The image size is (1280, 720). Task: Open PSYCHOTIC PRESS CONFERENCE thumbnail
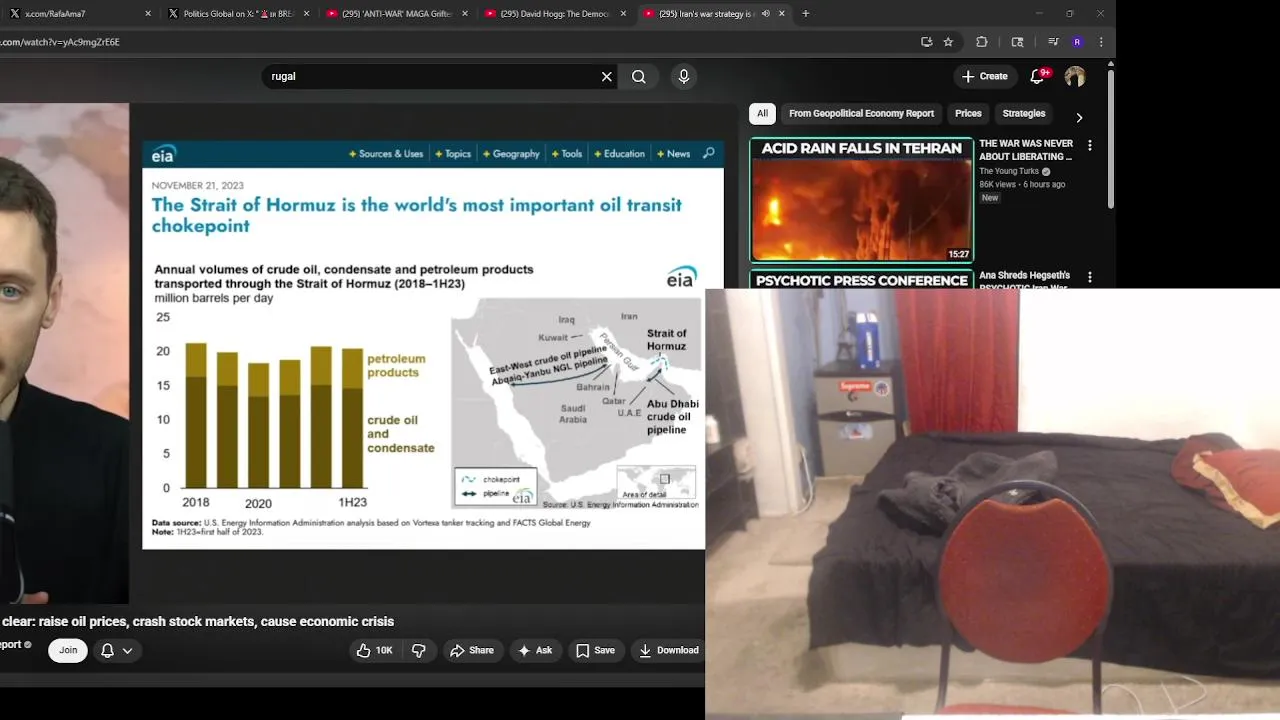click(861, 280)
